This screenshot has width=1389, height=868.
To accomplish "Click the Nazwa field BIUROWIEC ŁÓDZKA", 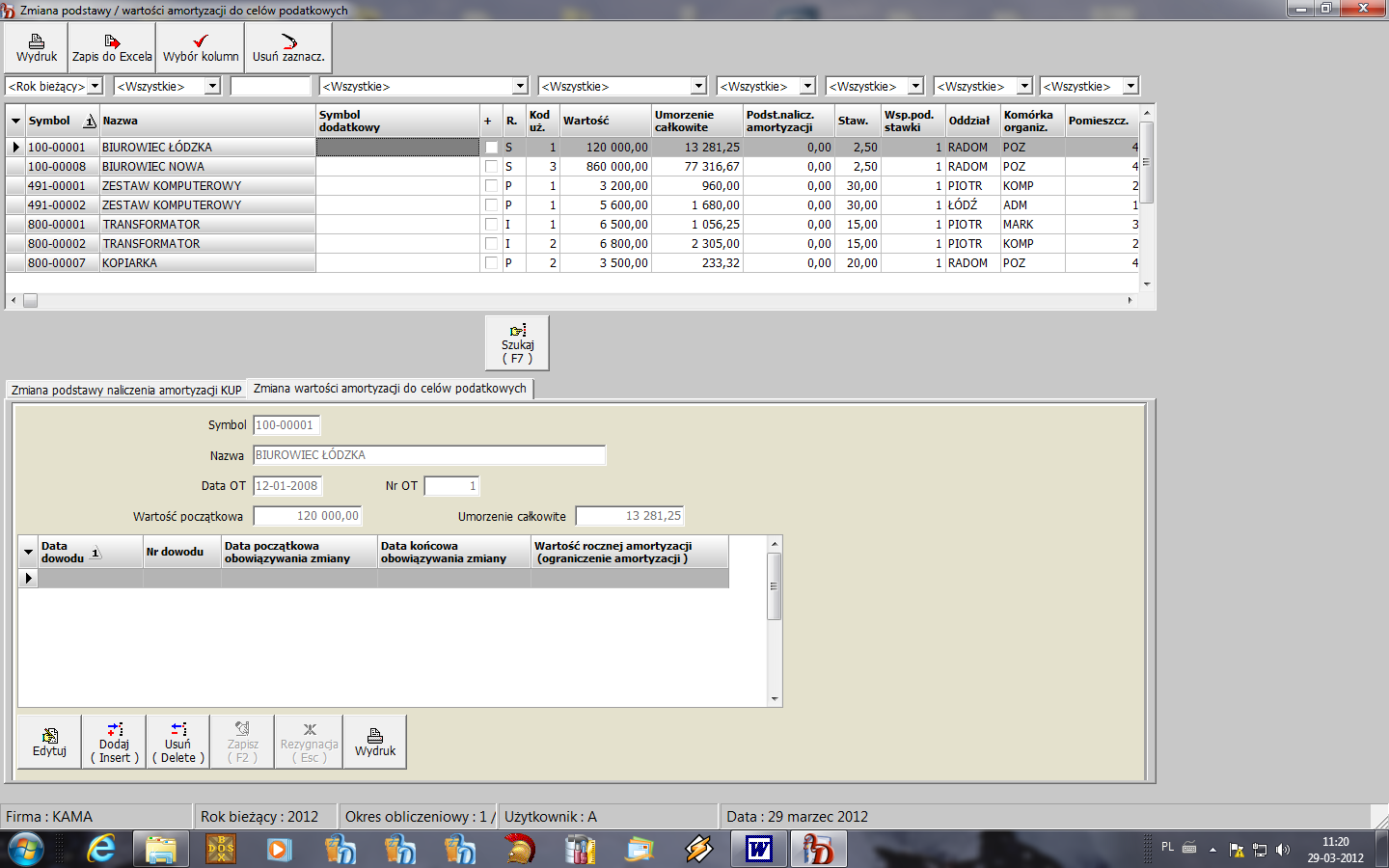I will 429,455.
